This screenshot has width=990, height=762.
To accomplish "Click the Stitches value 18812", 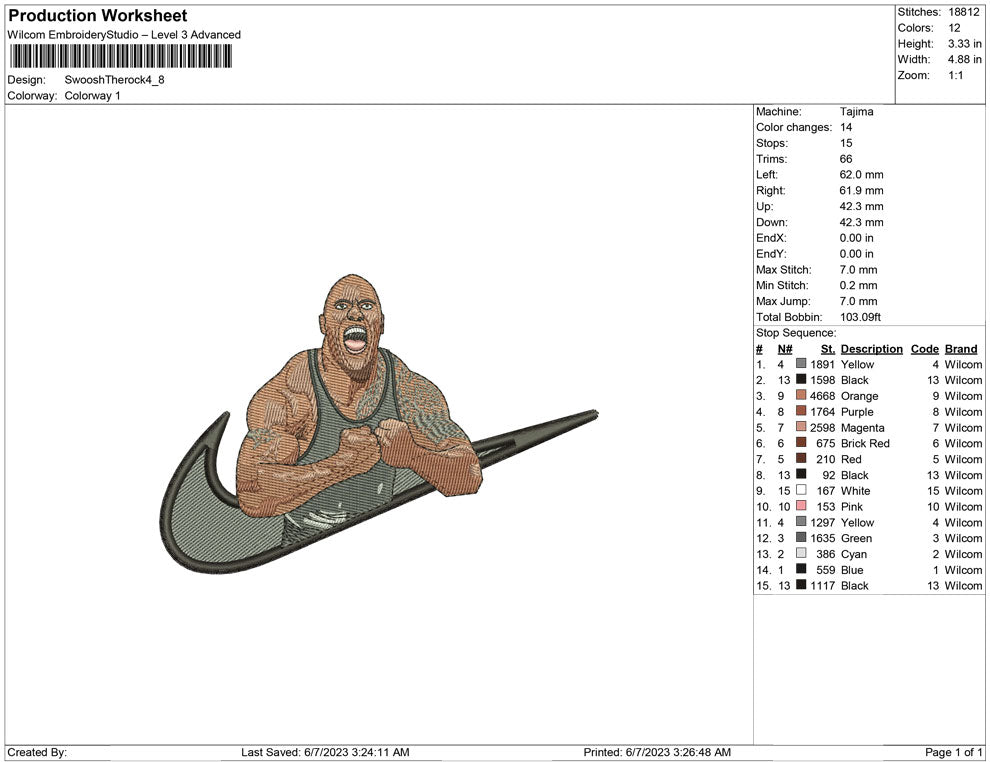I will [963, 12].
